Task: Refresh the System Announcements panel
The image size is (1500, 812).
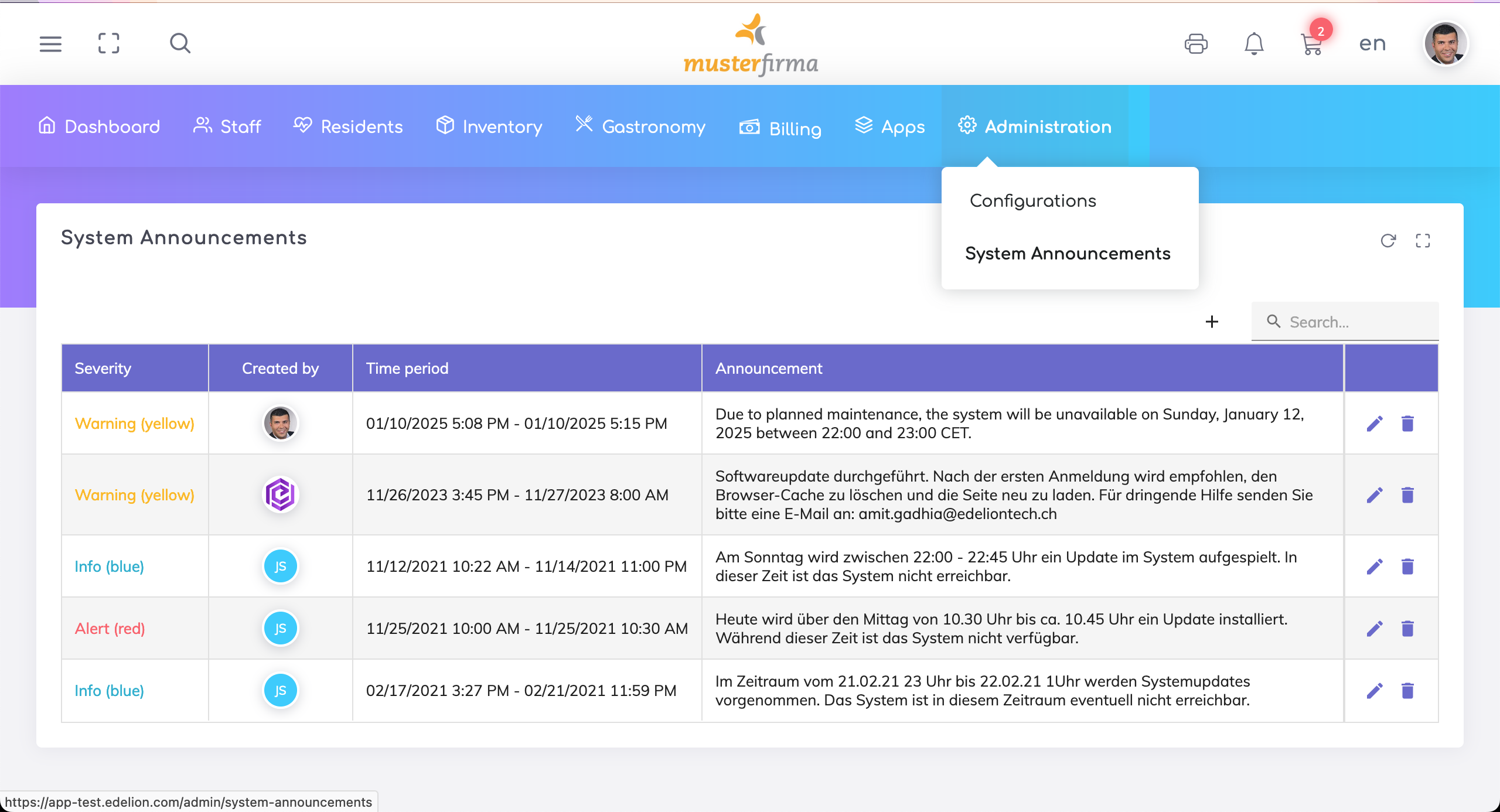Action: (1388, 241)
